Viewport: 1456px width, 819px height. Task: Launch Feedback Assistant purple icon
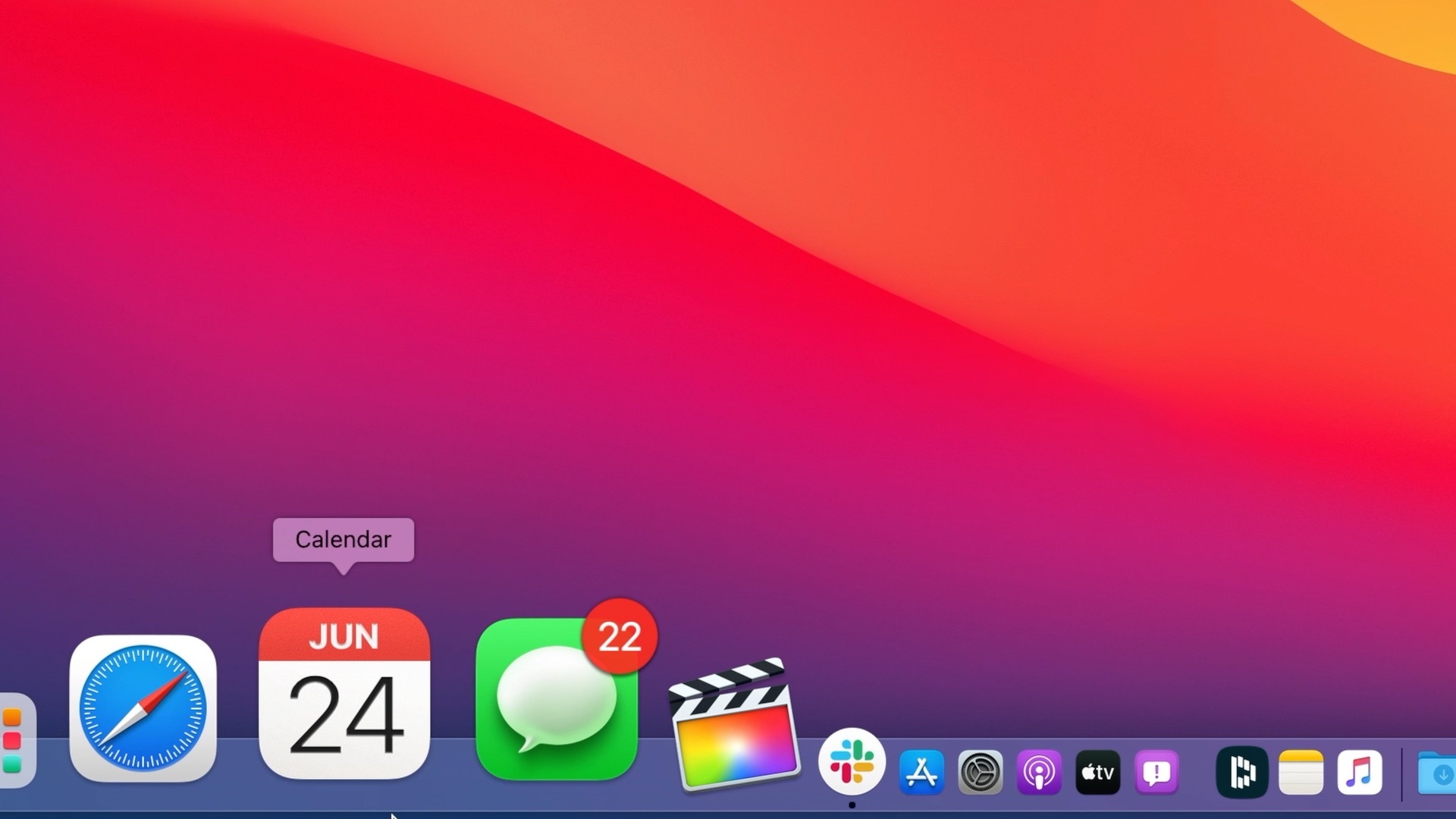(x=1156, y=773)
